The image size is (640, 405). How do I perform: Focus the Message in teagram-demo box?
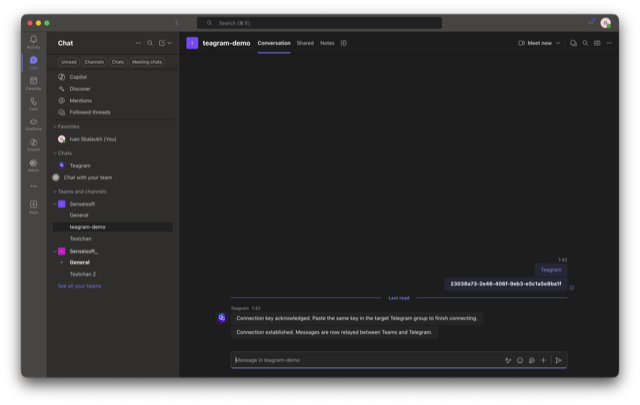tap(367, 360)
